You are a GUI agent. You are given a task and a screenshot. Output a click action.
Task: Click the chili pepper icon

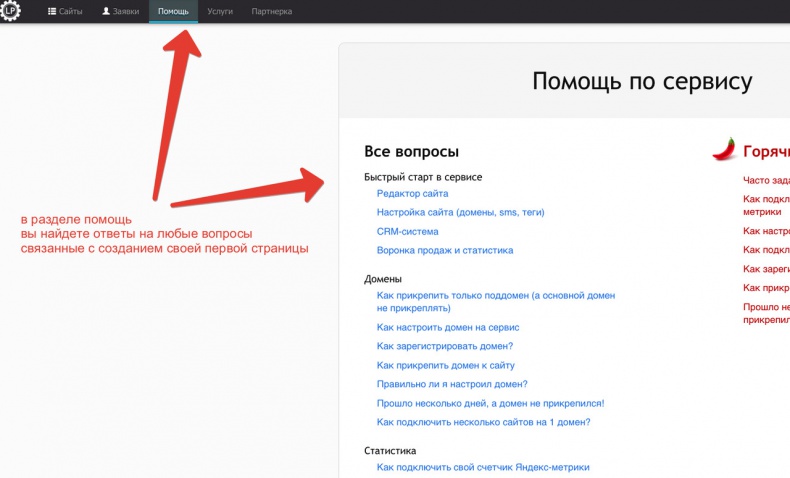(725, 149)
